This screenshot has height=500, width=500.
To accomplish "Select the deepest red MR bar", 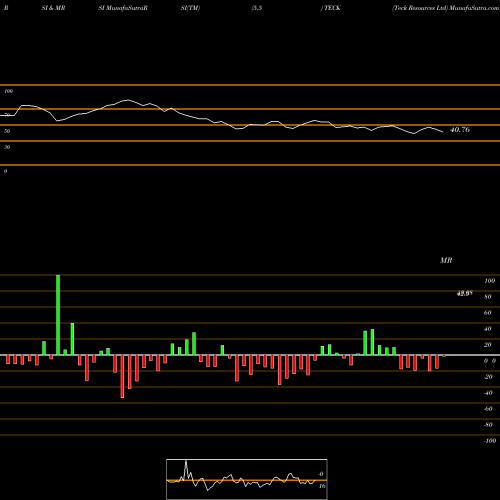I will pyautogui.click(x=122, y=376).
